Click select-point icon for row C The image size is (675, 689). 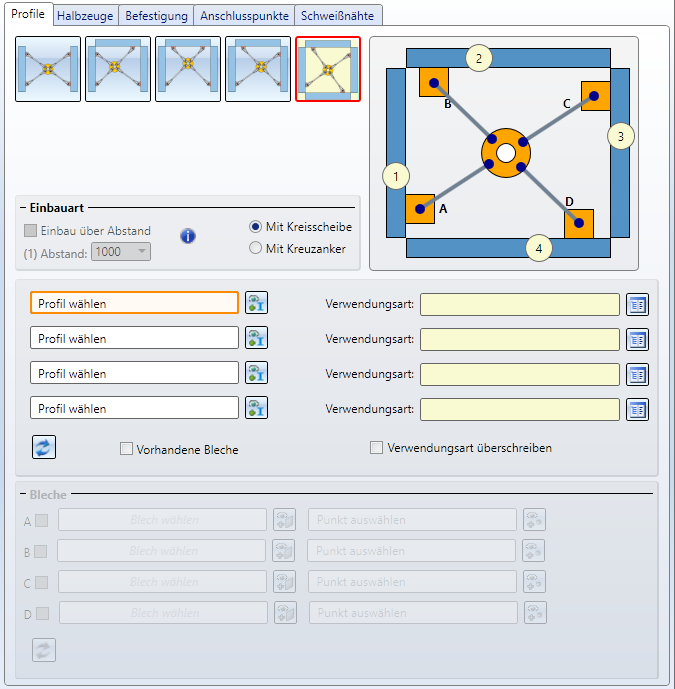(534, 582)
